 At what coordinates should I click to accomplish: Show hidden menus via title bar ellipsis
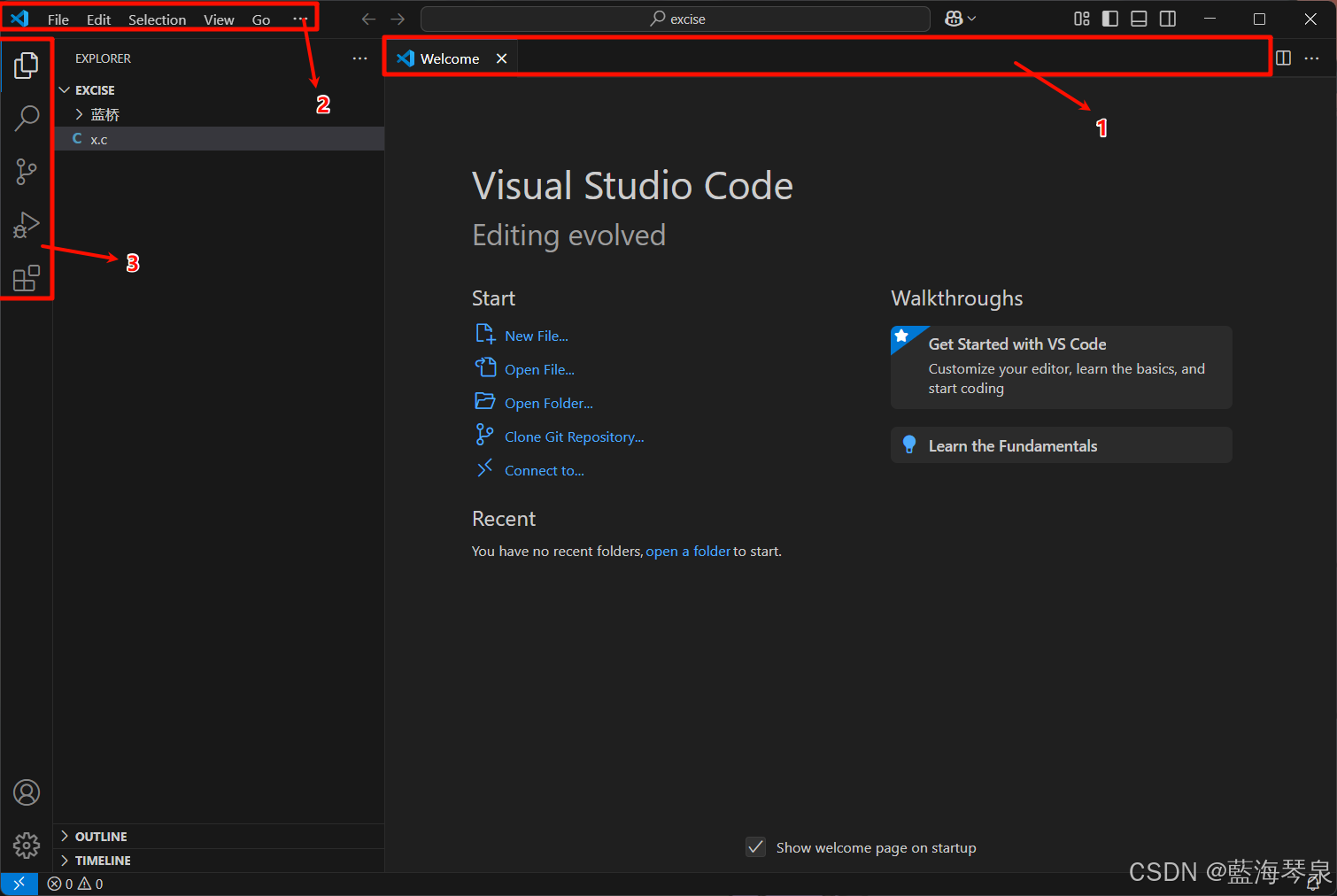(300, 19)
